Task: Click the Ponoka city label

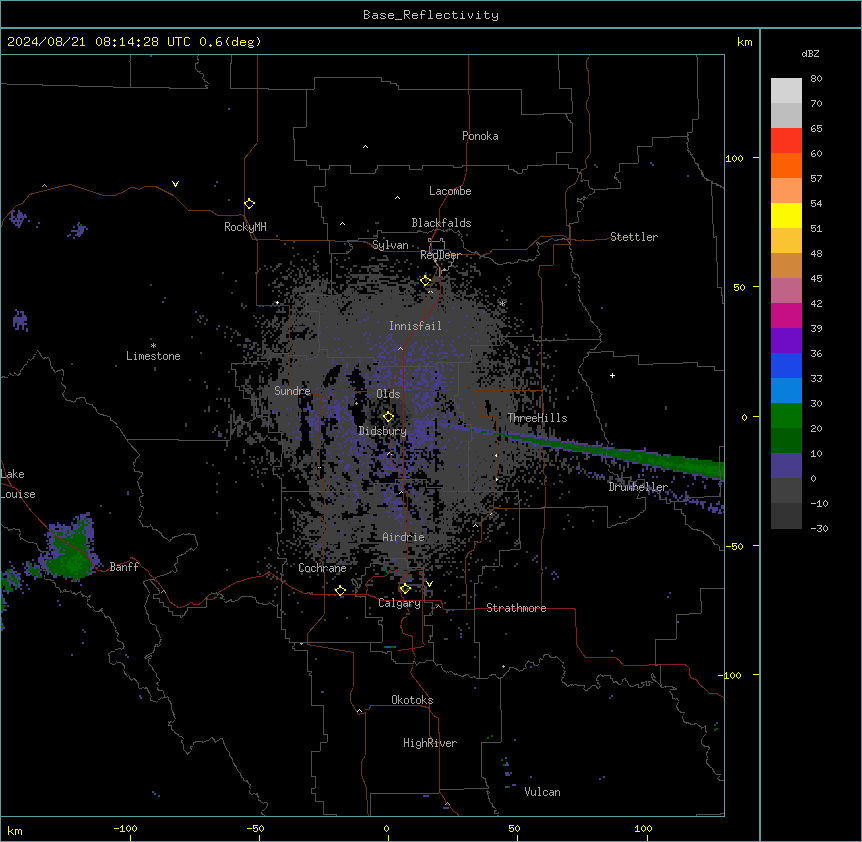Action: pos(480,136)
